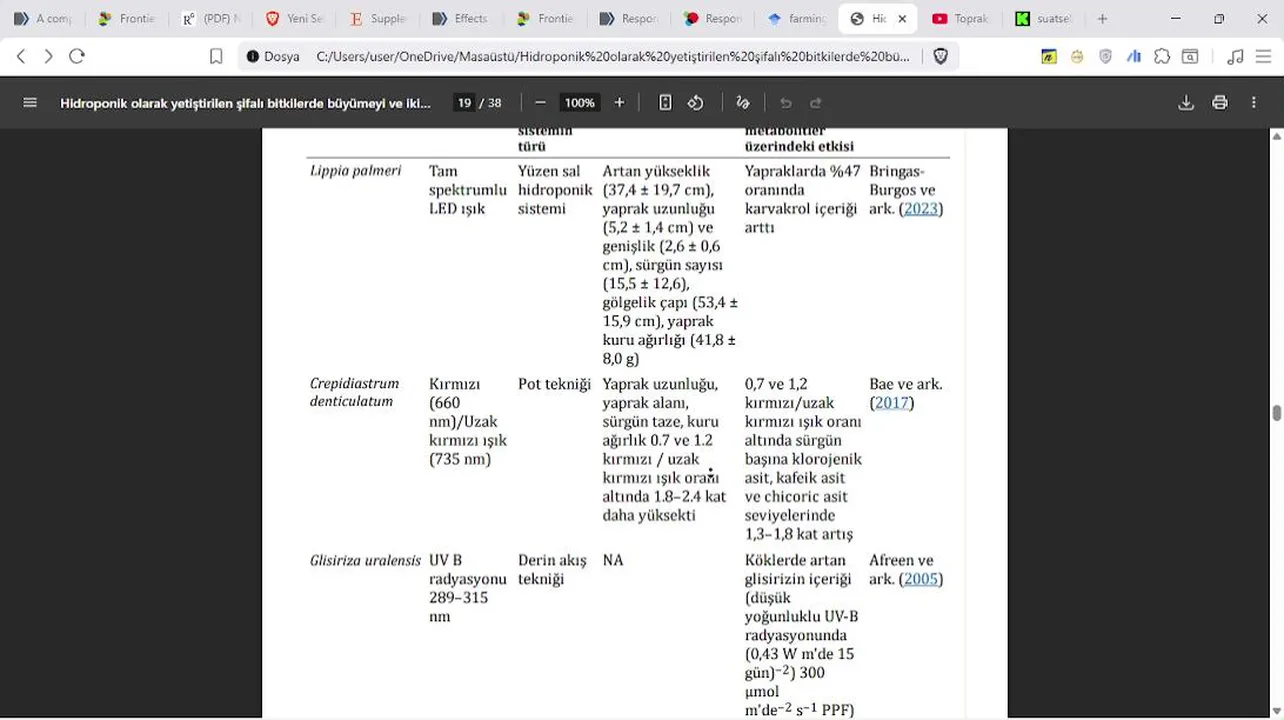Click the 'Dosya' site info indicator
The image size is (1284, 720).
[273, 57]
